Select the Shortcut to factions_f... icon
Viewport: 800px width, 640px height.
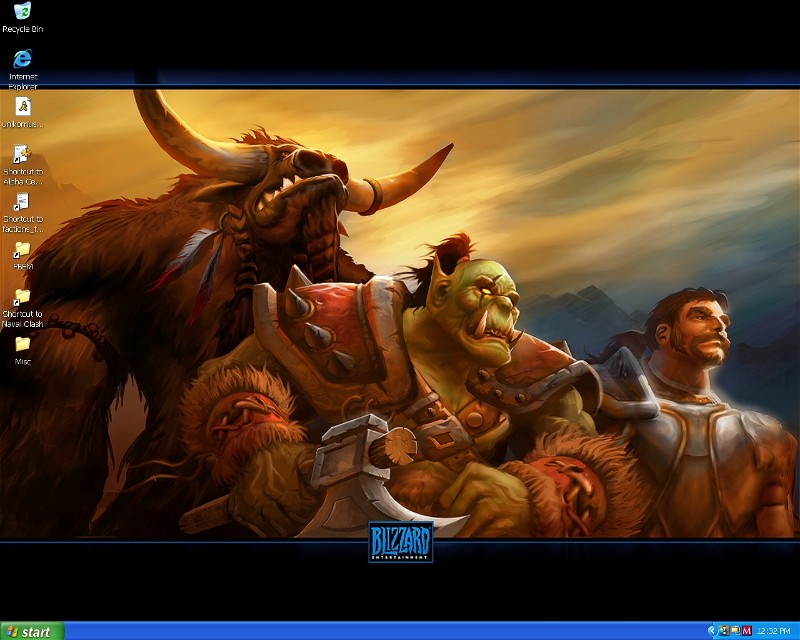(22, 201)
